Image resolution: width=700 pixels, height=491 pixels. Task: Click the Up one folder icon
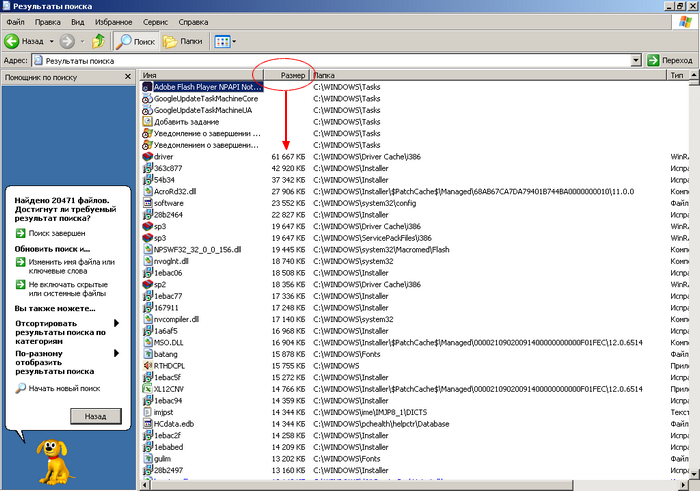(99, 41)
